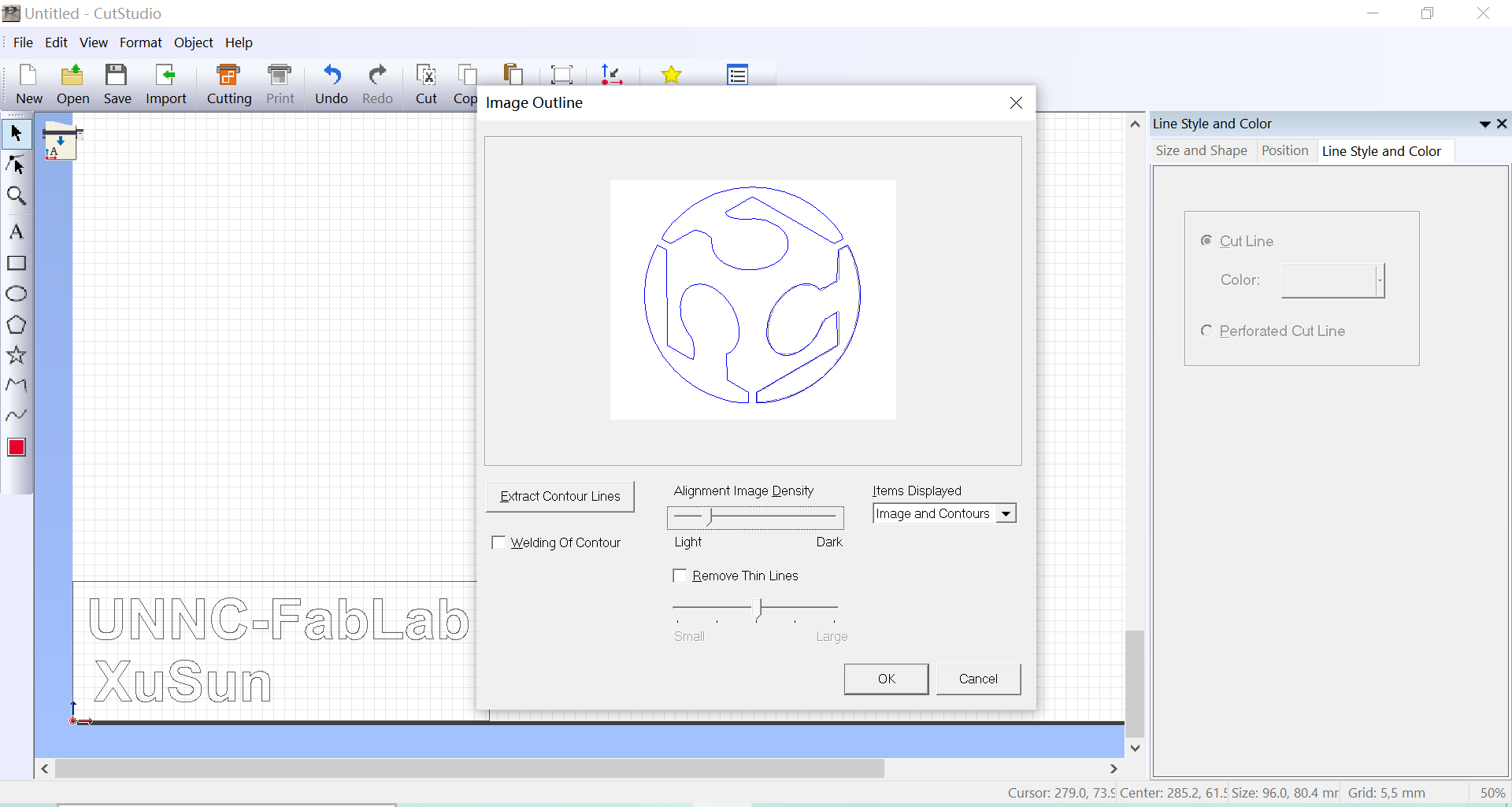Click the UNNC-FabLab outlined text on canvas
Image resolution: width=1512 pixels, height=807 pixels.
click(x=279, y=618)
